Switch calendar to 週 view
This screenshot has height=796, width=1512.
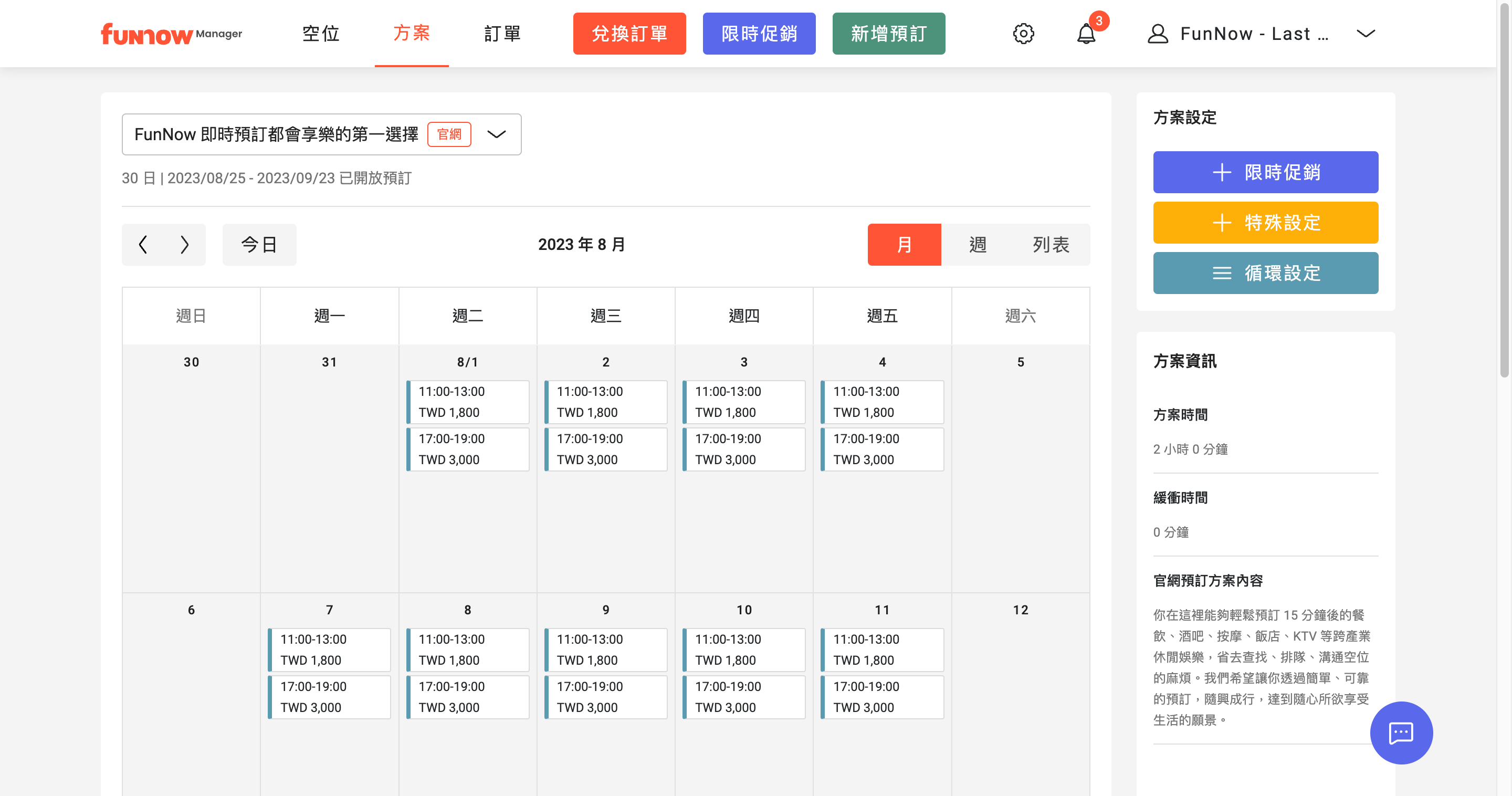977,244
